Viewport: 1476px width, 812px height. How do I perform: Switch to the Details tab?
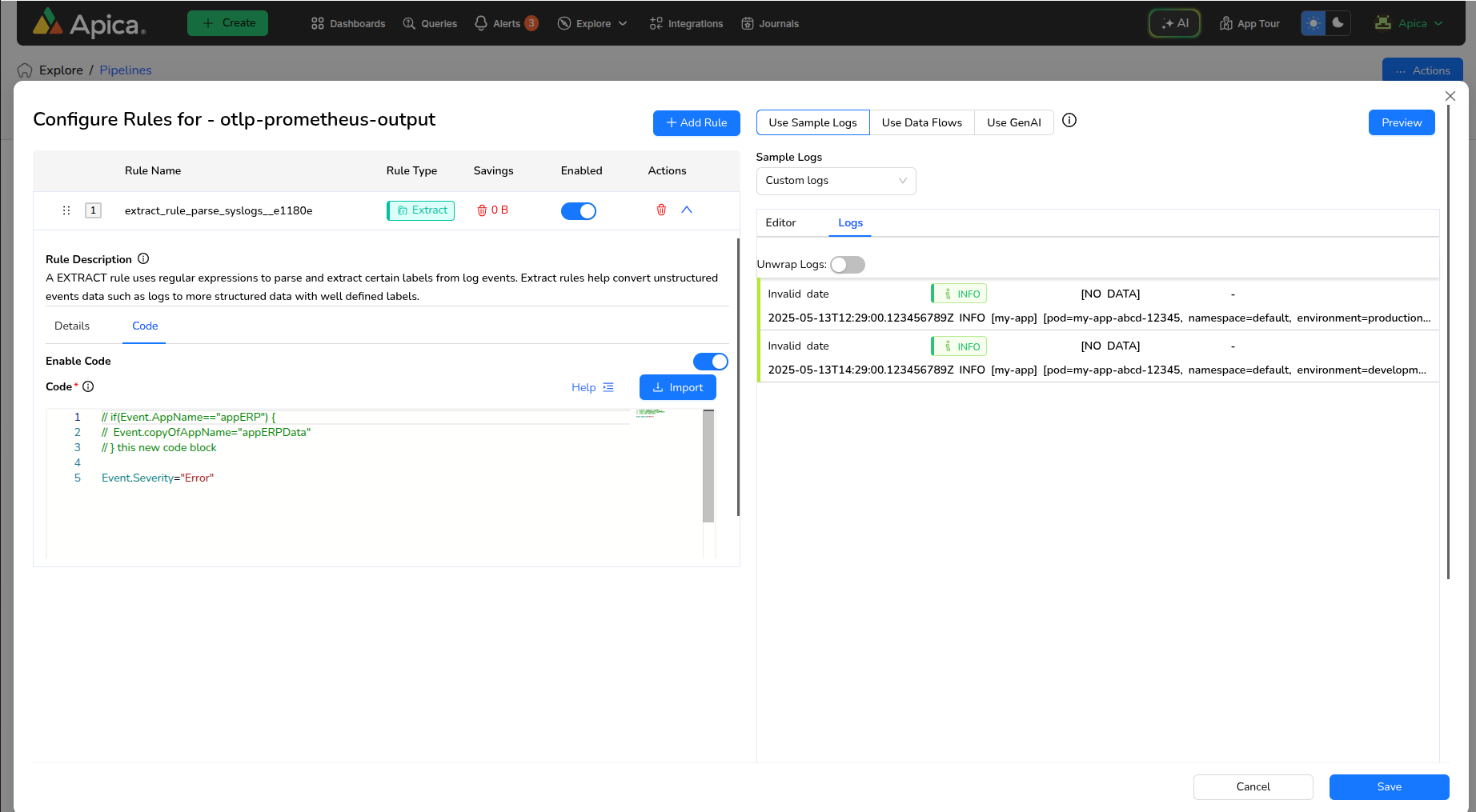point(72,326)
